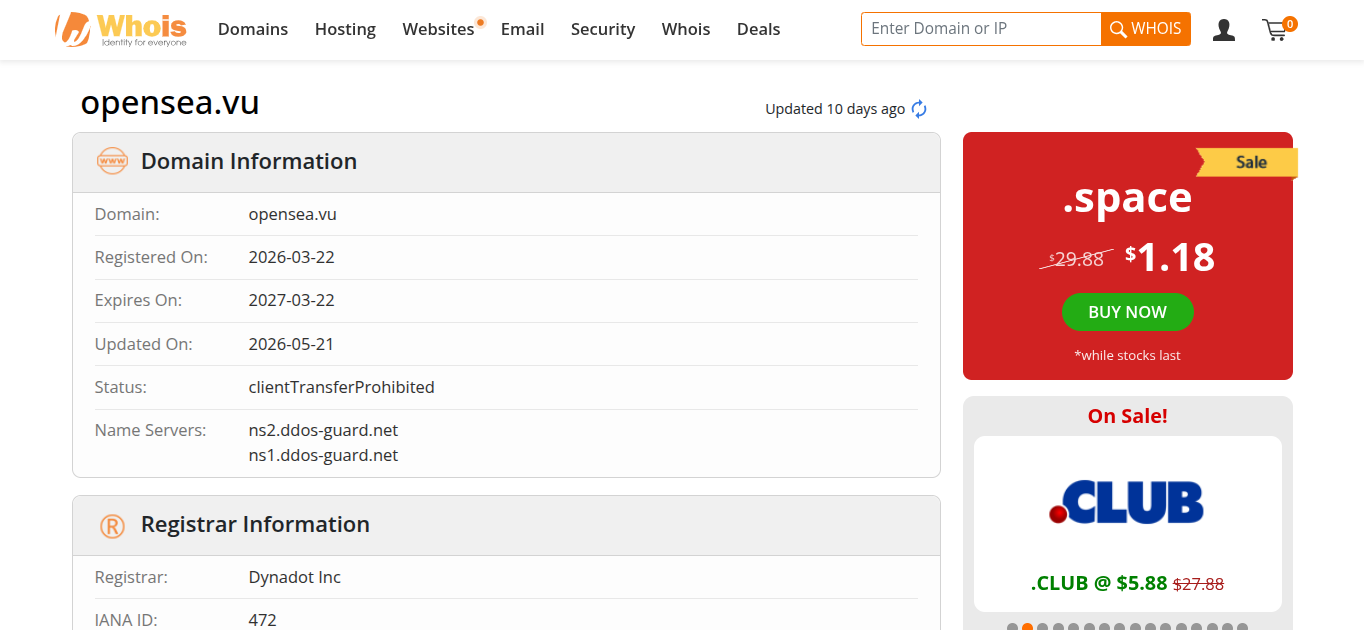Click the Whois logo in header

point(121,30)
